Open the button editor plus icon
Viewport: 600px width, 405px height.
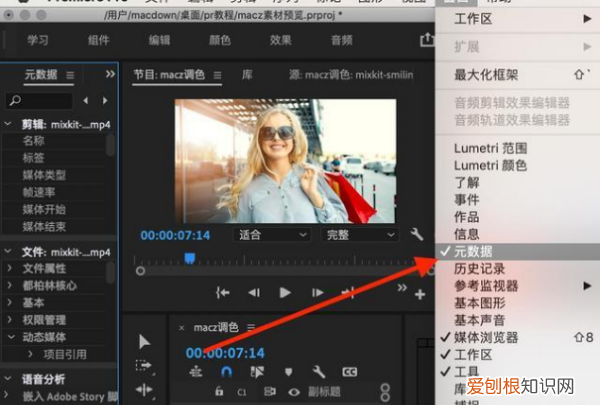pos(420,294)
